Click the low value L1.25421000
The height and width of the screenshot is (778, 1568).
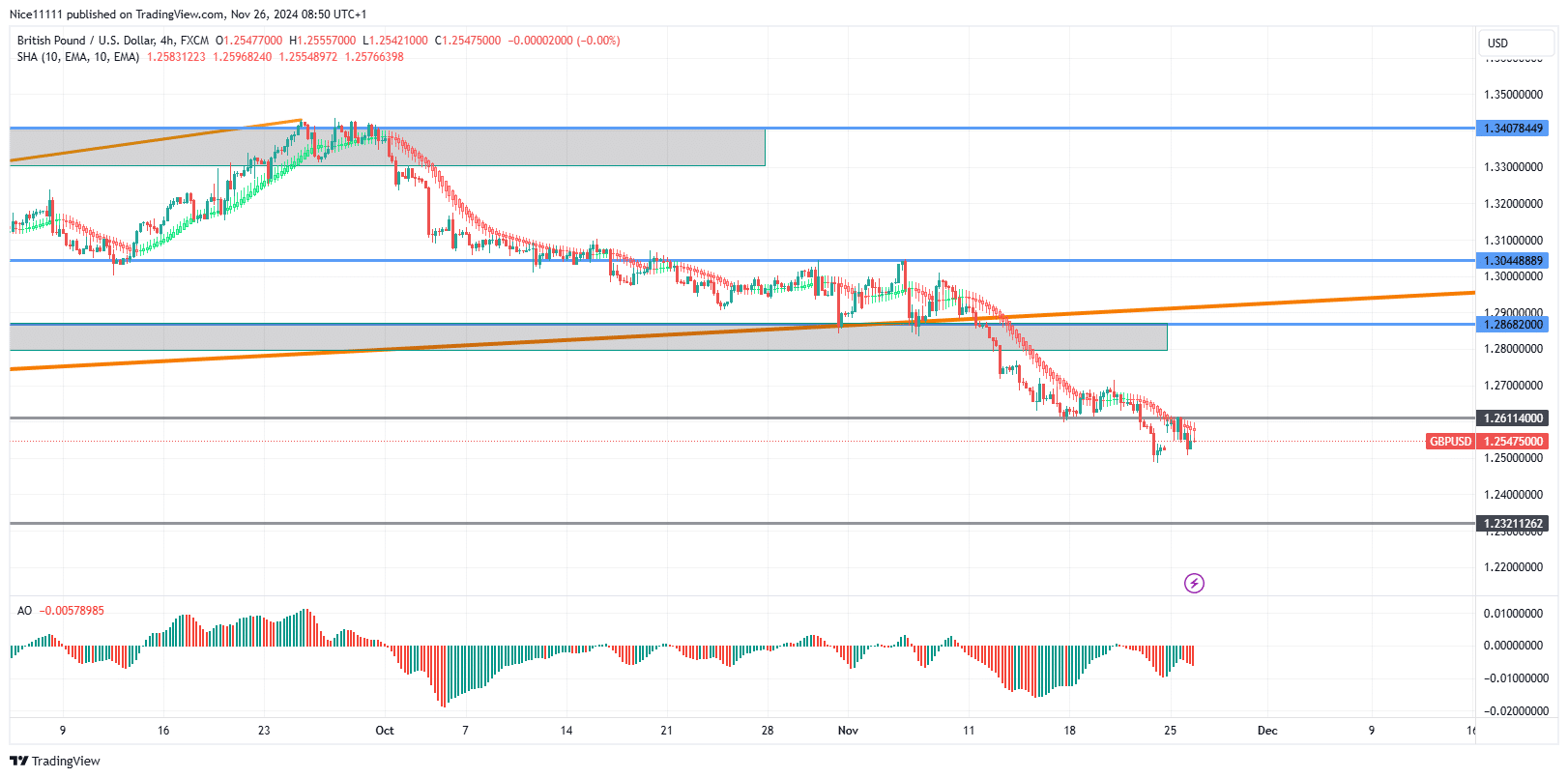[395, 41]
